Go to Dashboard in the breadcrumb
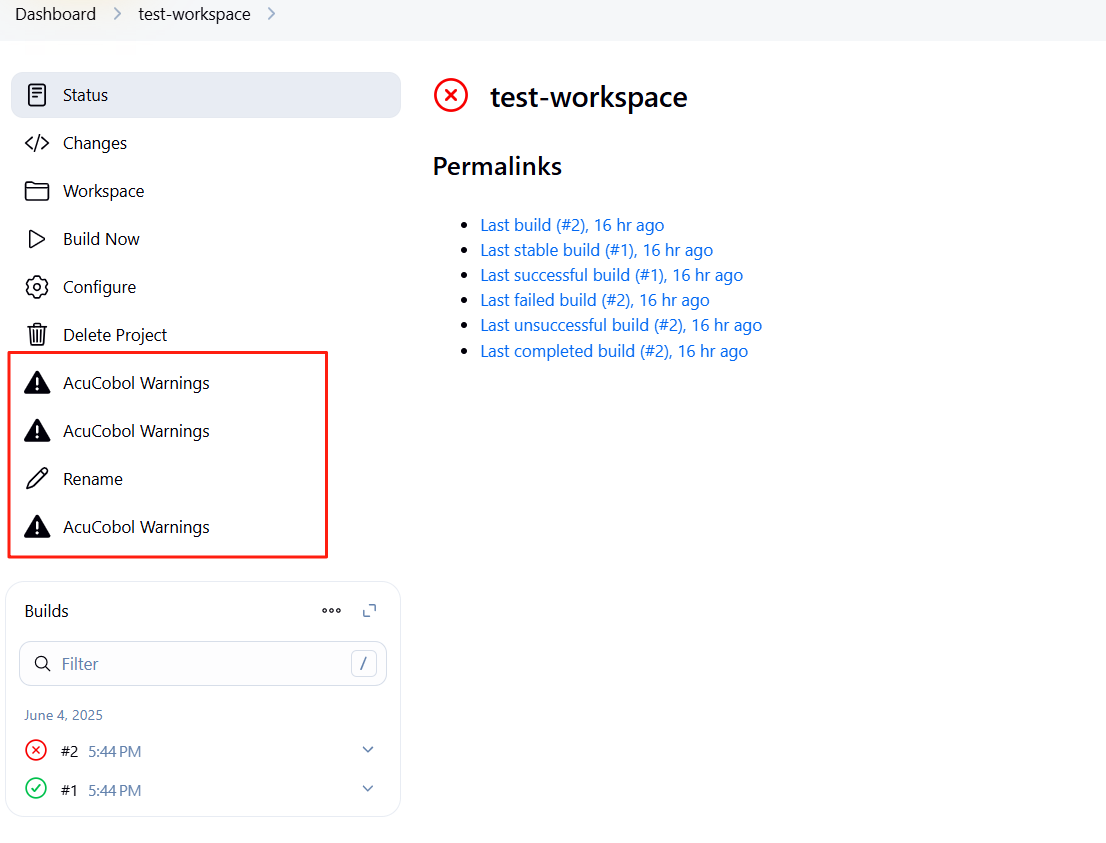 pos(56,14)
